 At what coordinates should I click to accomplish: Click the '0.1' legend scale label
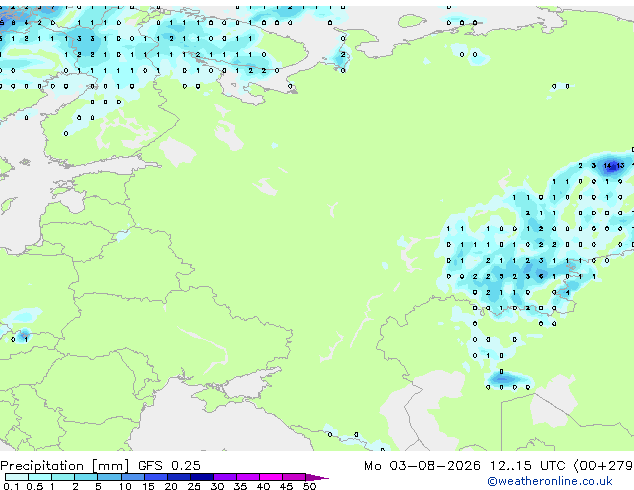point(11,486)
